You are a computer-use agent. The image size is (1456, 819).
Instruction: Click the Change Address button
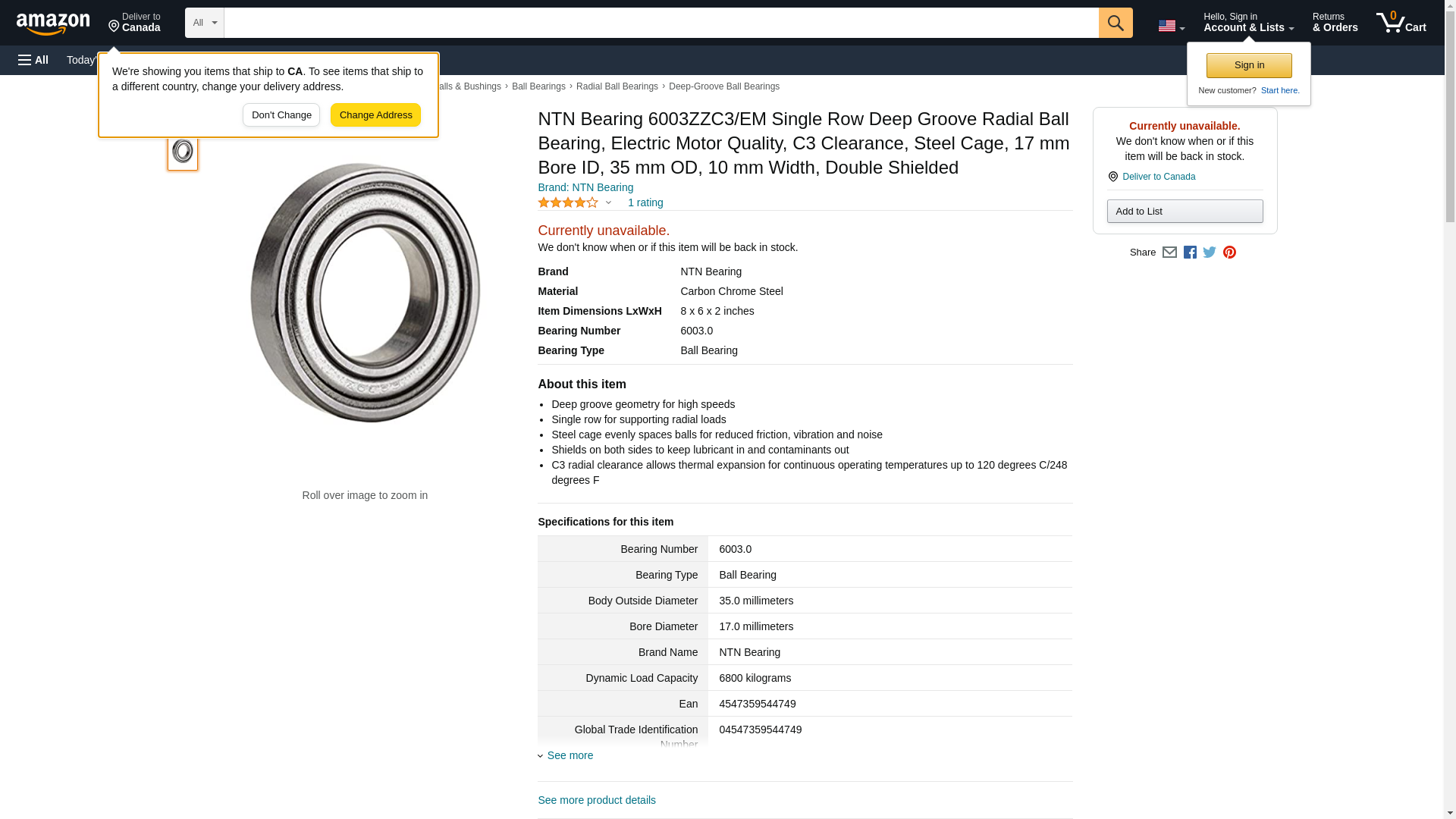click(375, 115)
